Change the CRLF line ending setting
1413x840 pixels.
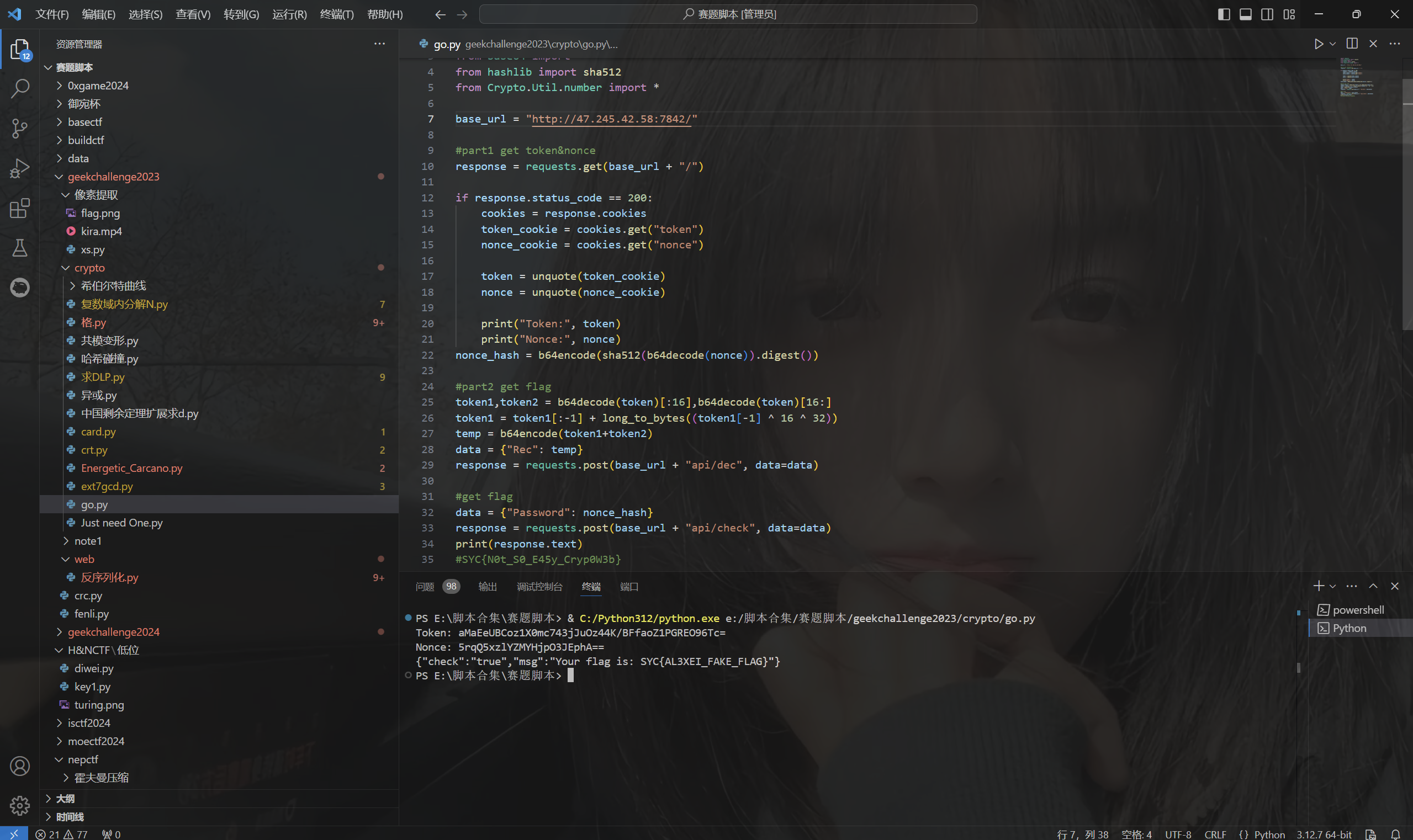(1215, 834)
